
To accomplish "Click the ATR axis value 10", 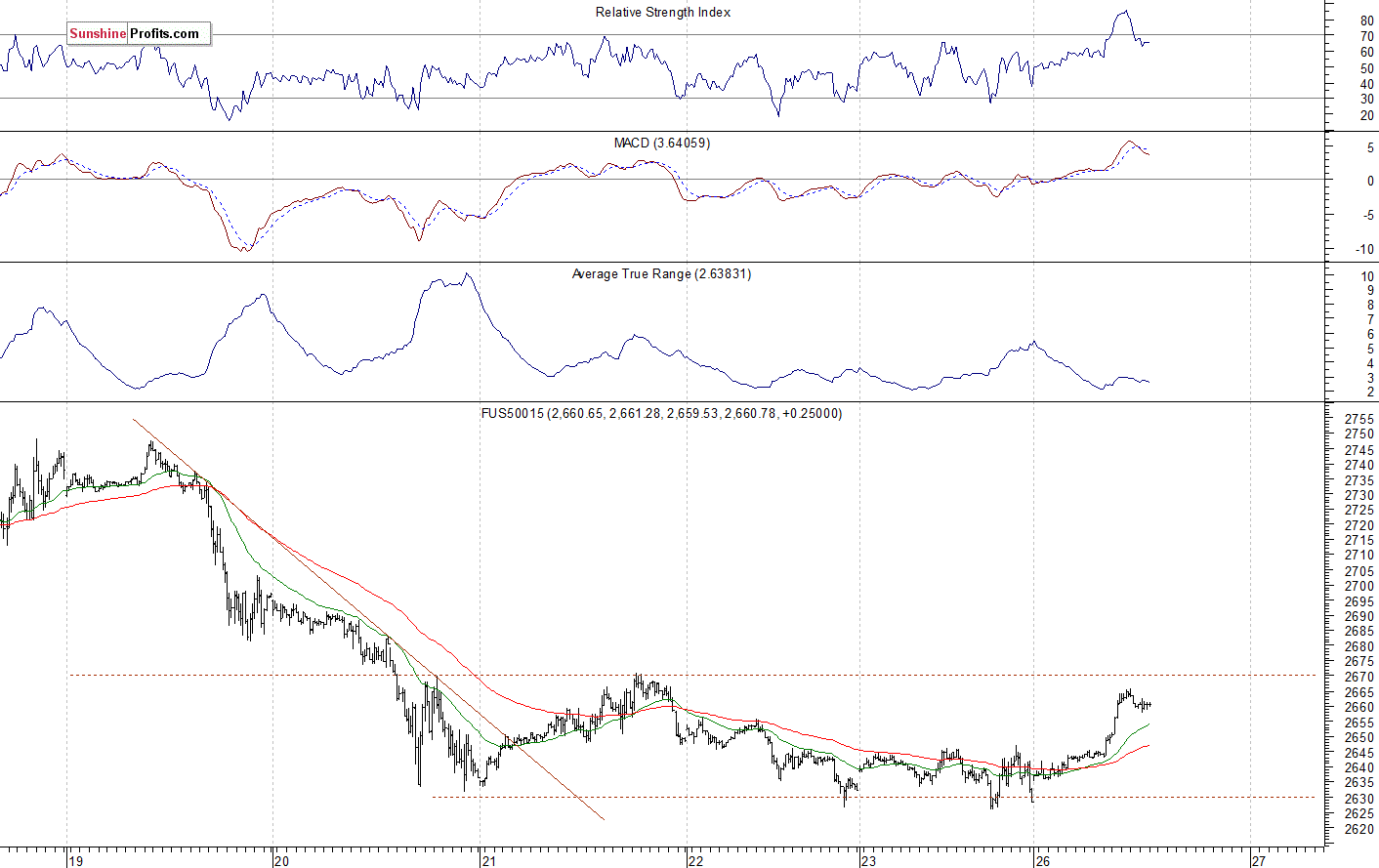I will [1367, 276].
